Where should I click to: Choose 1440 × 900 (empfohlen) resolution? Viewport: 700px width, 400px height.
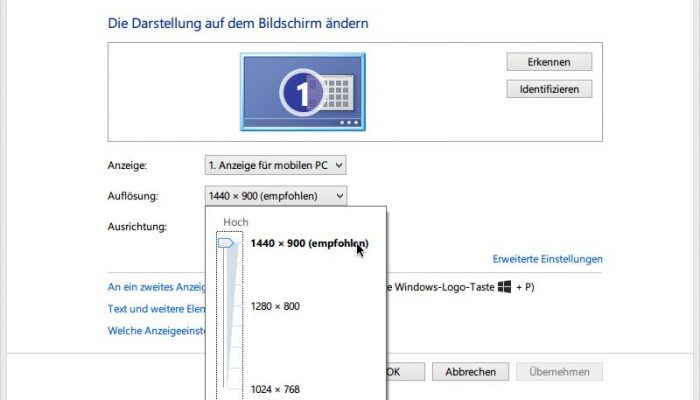click(309, 243)
